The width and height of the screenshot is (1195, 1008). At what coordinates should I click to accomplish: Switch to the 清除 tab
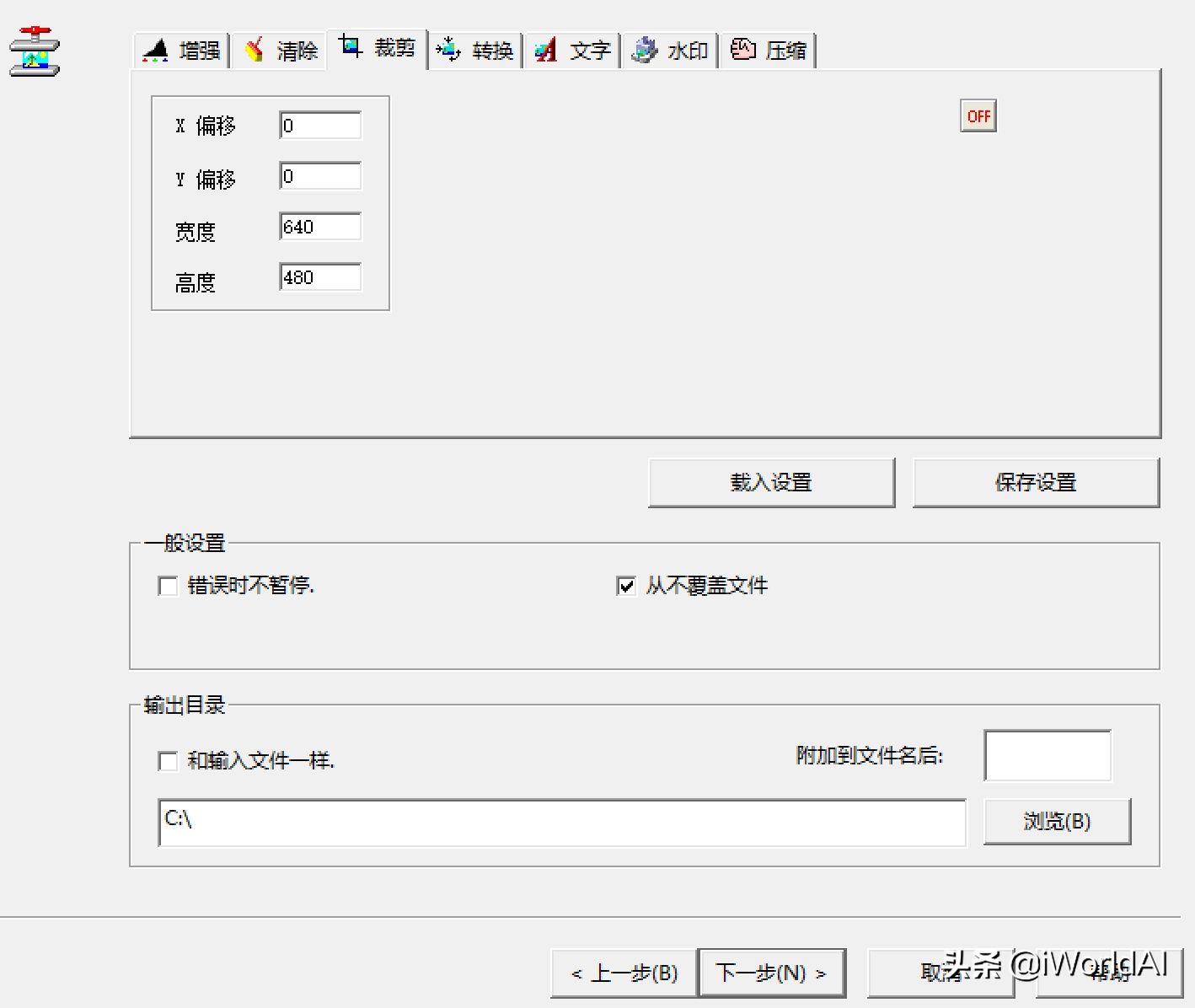click(x=279, y=51)
